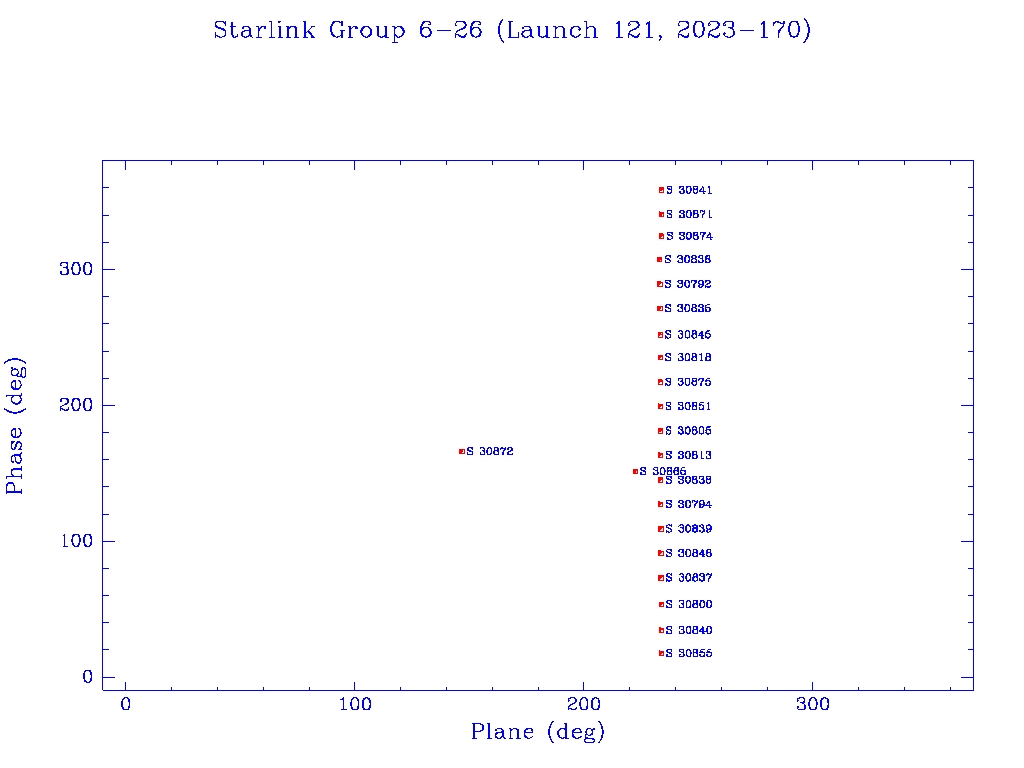Click the "S 30792" label

pos(688,284)
